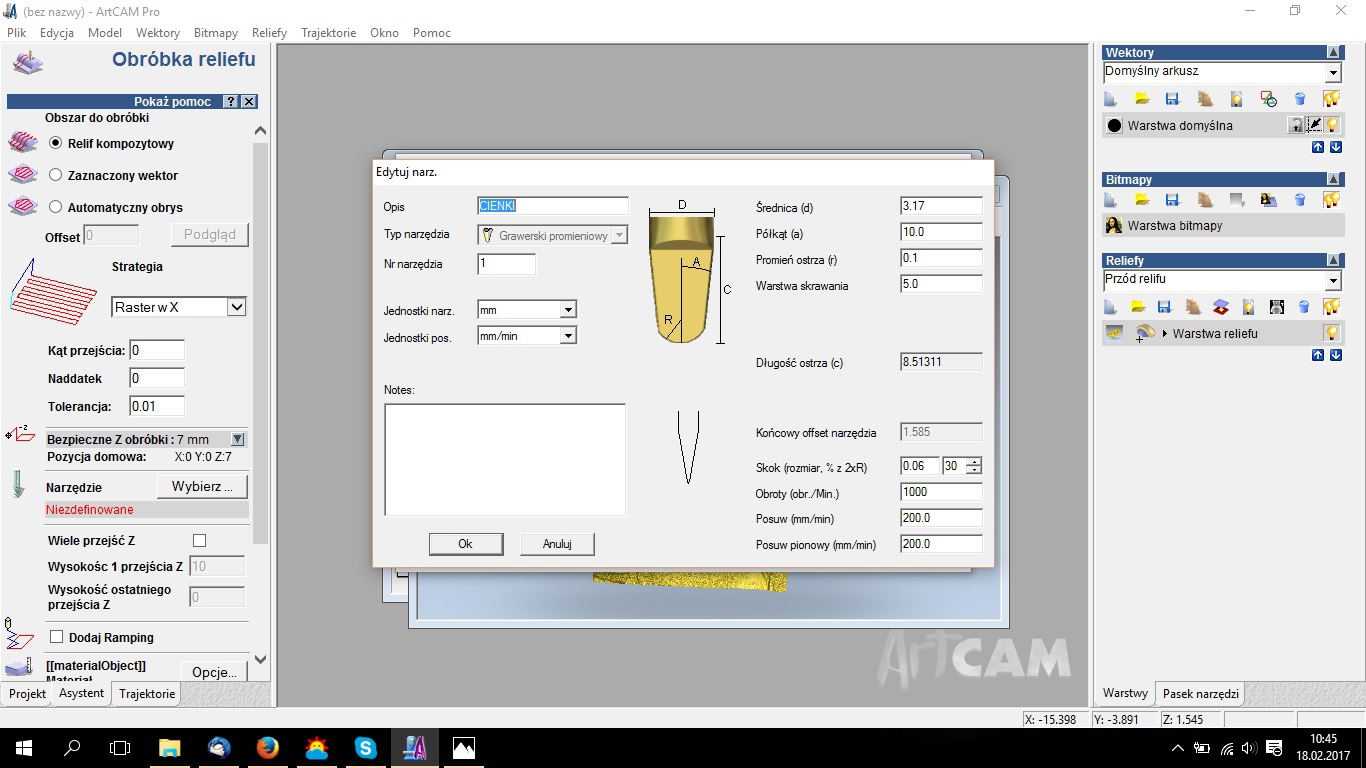Select Relief kompozytowy radio button
Image resolution: width=1366 pixels, height=768 pixels.
click(56, 143)
